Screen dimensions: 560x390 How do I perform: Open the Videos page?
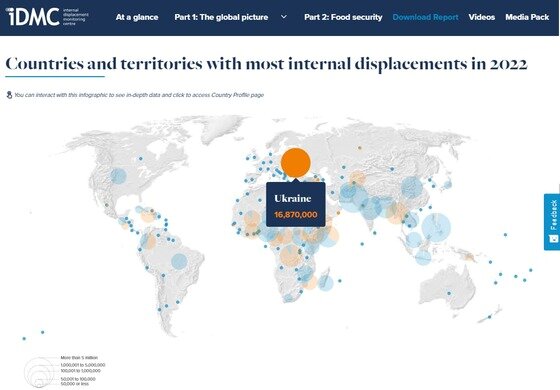(x=482, y=17)
